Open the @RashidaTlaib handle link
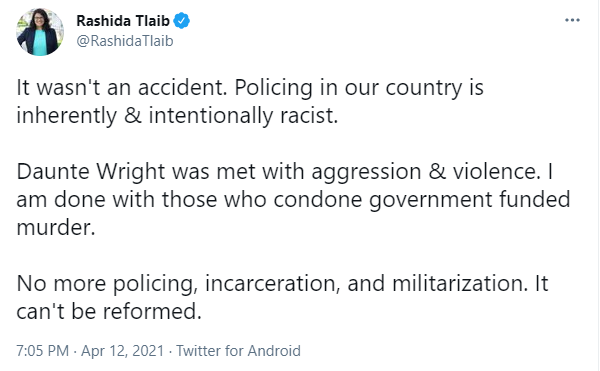 click(125, 41)
